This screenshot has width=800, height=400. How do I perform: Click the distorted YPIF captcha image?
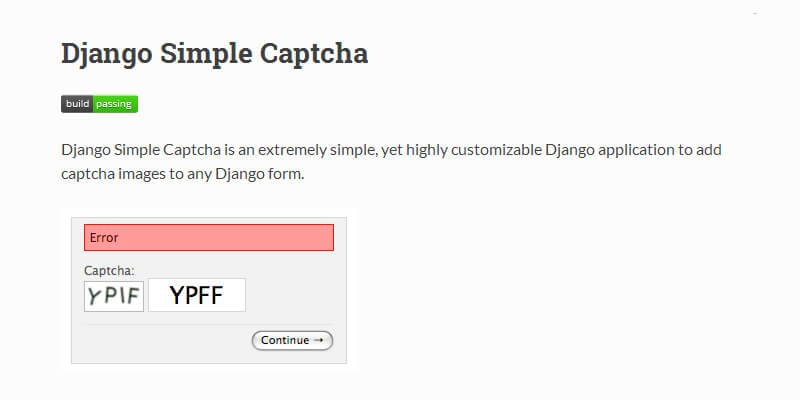click(x=114, y=295)
